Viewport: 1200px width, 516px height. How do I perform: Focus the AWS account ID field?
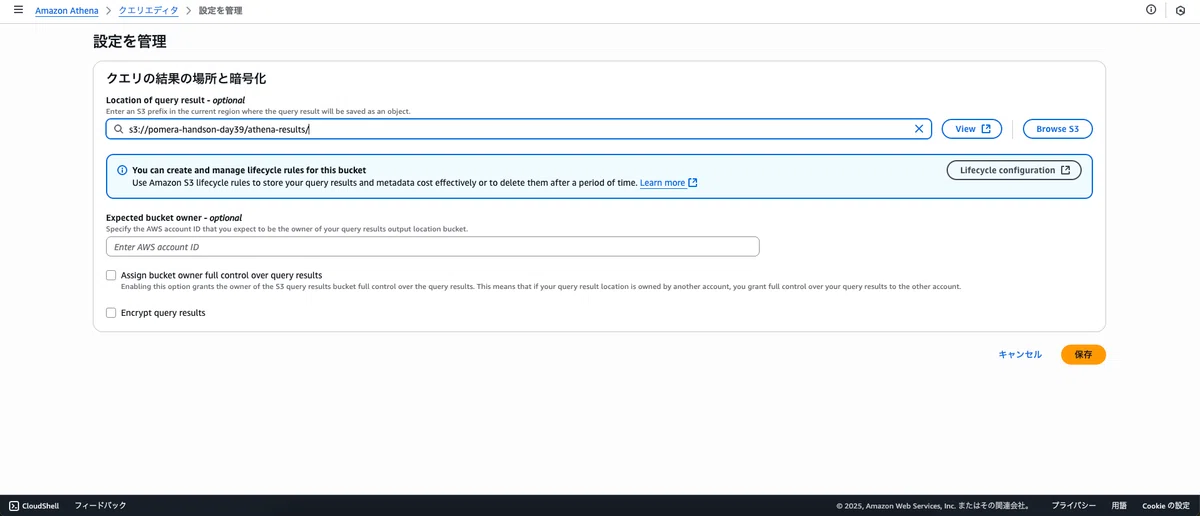pyautogui.click(x=433, y=246)
